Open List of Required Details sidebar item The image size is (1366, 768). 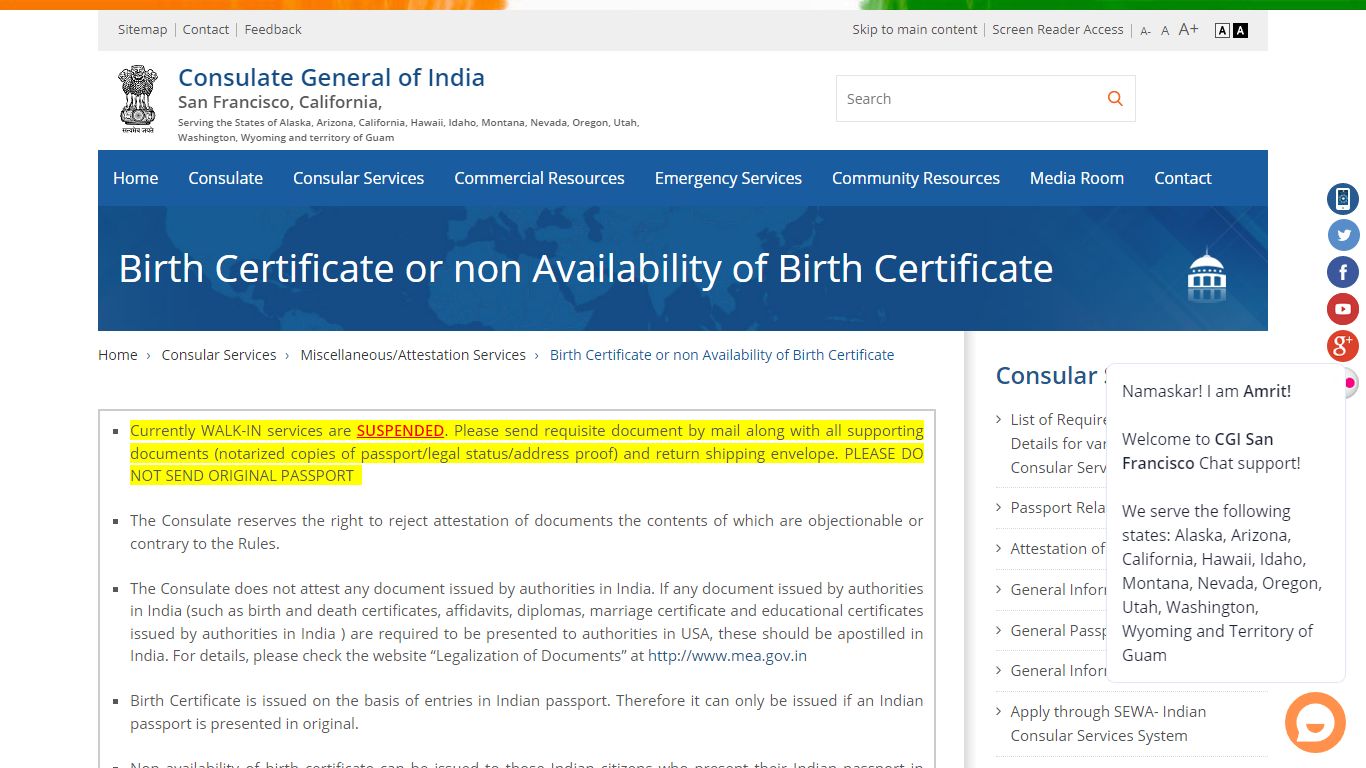pos(1058,443)
